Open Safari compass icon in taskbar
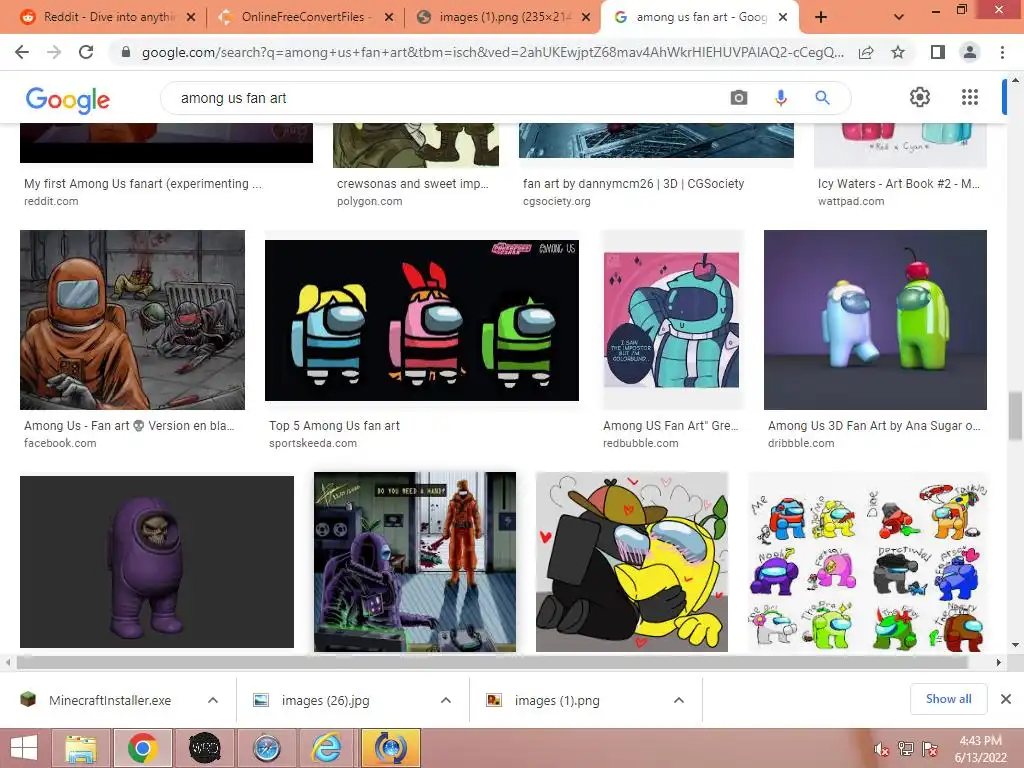 click(266, 748)
